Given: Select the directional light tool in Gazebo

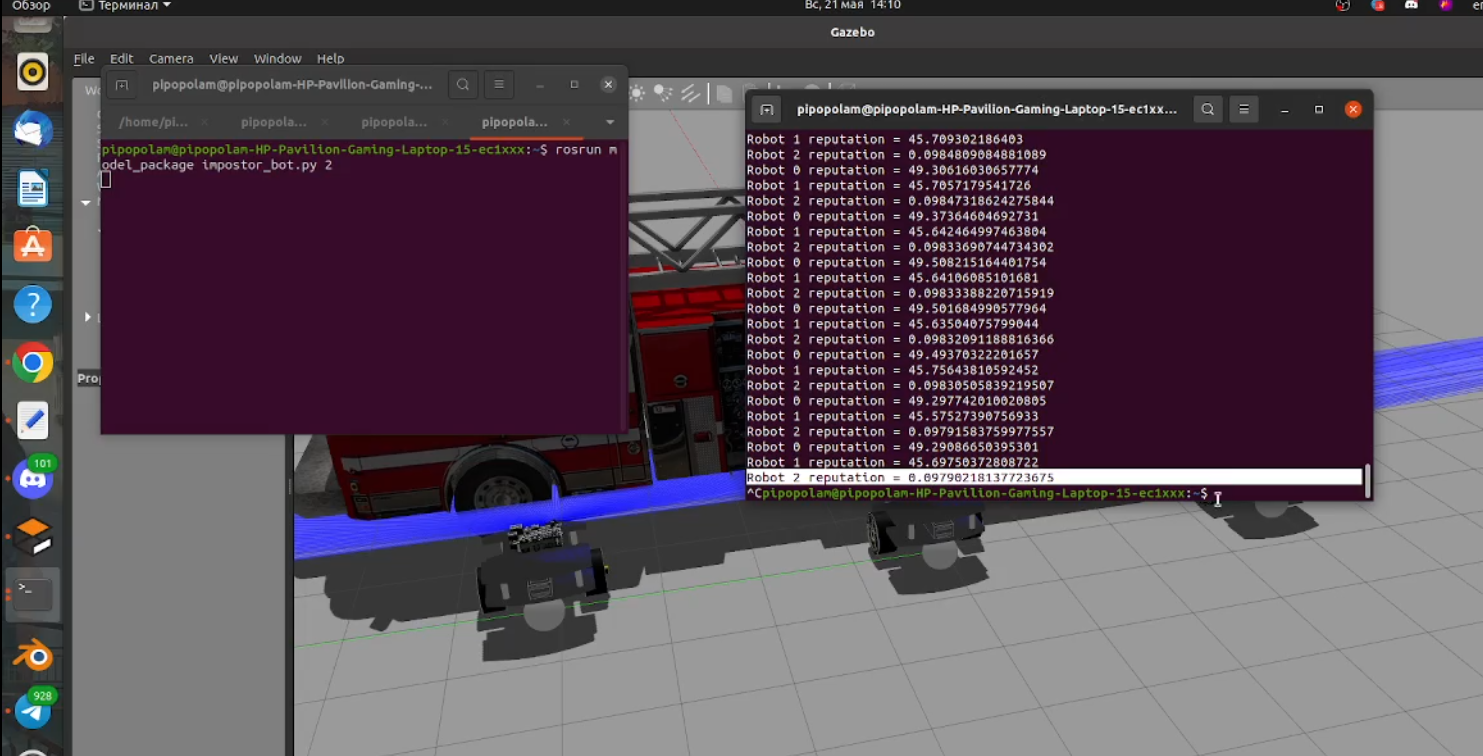Looking at the screenshot, I should click(690, 92).
